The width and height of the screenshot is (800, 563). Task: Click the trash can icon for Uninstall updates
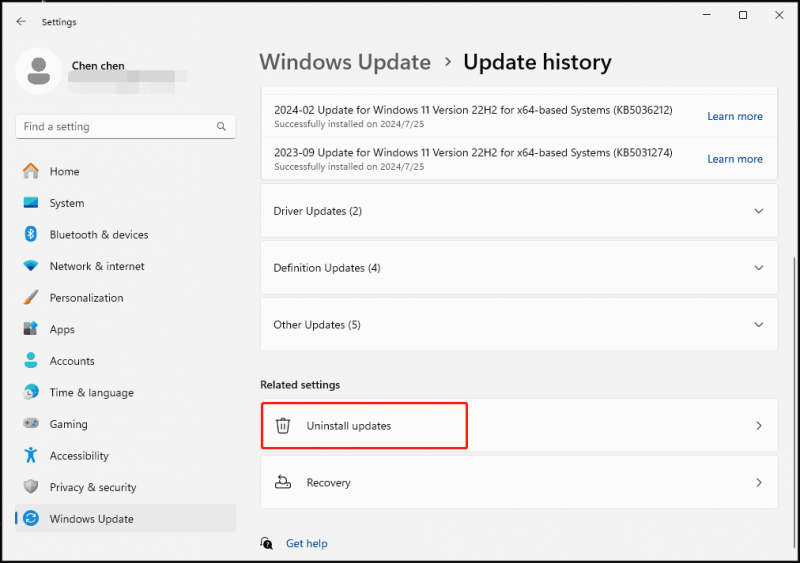tap(283, 425)
